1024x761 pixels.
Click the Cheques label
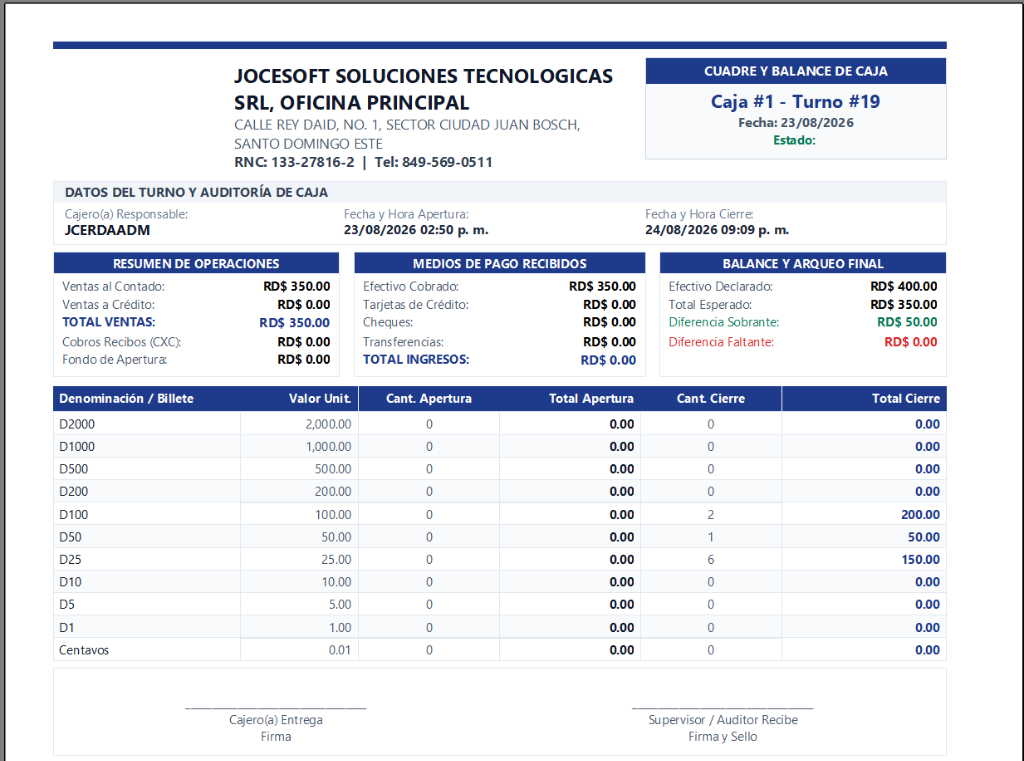coord(388,322)
